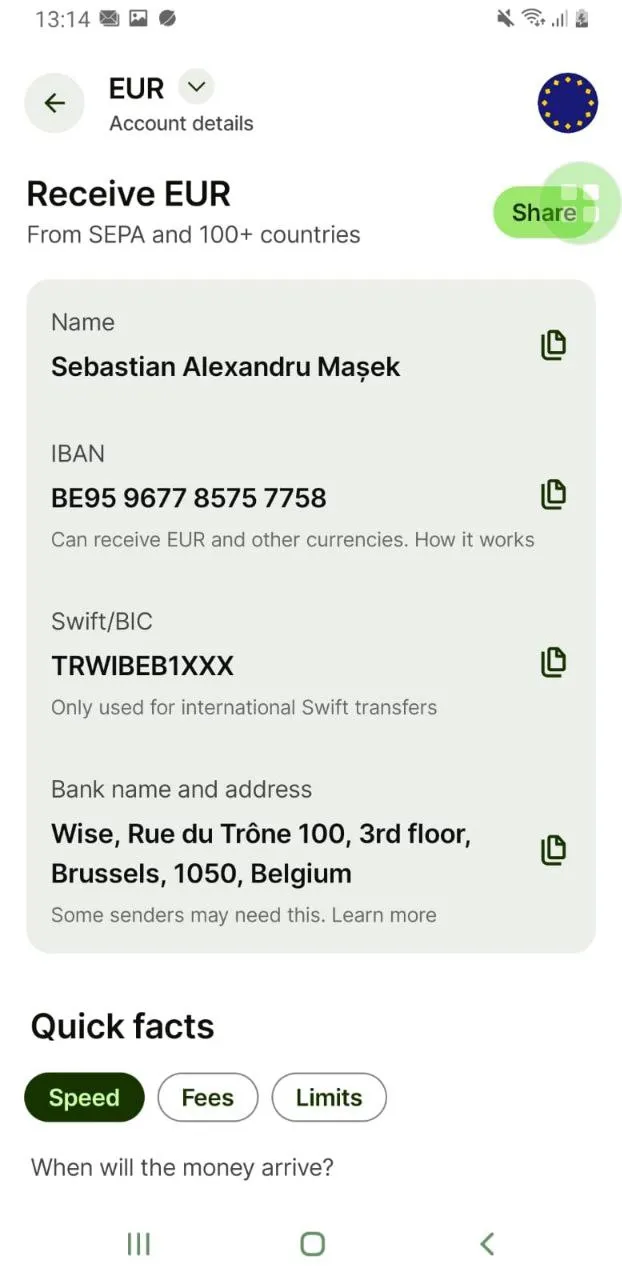Open Android recent apps view

click(138, 1243)
